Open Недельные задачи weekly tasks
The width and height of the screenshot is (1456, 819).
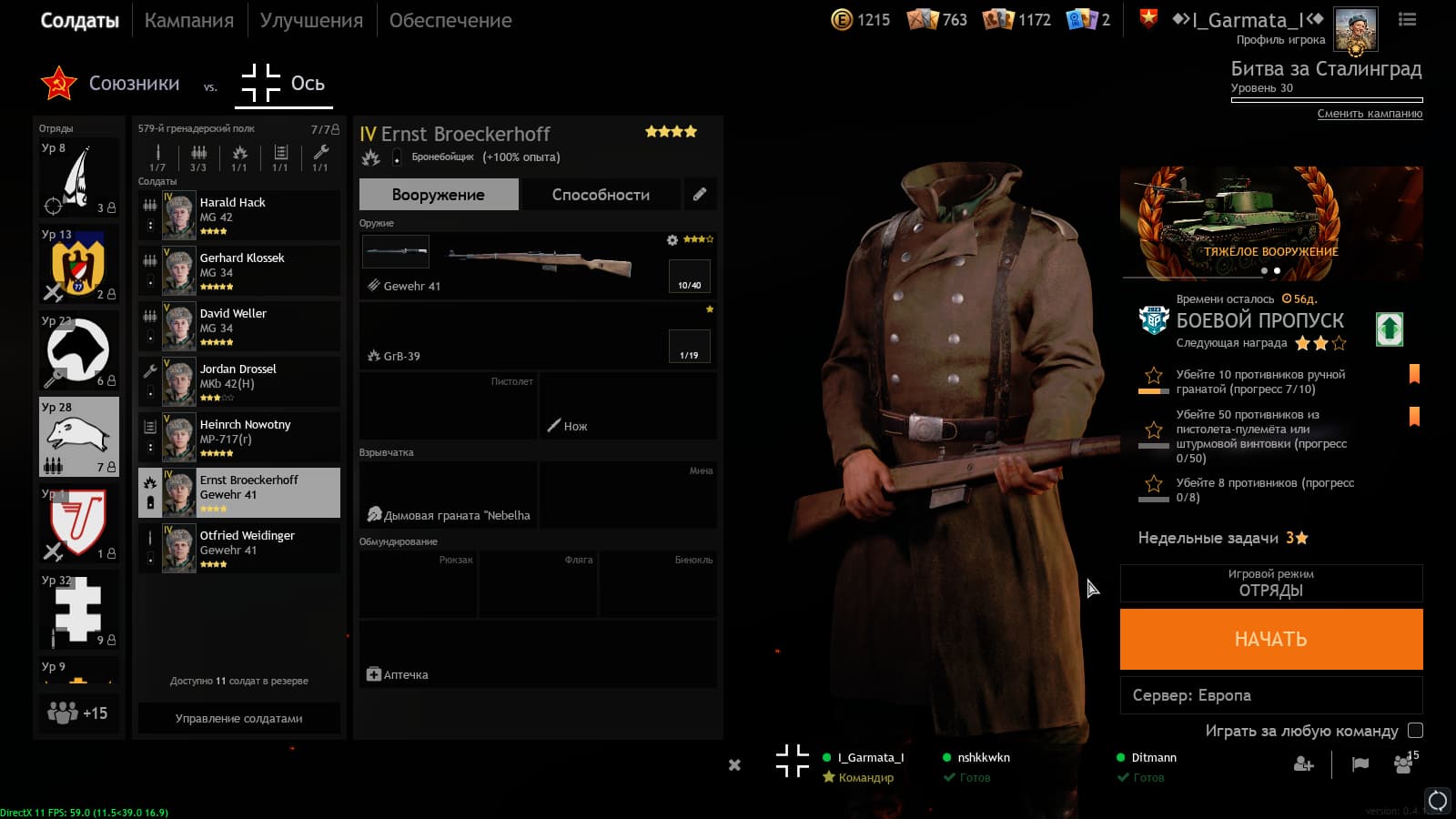1223,538
